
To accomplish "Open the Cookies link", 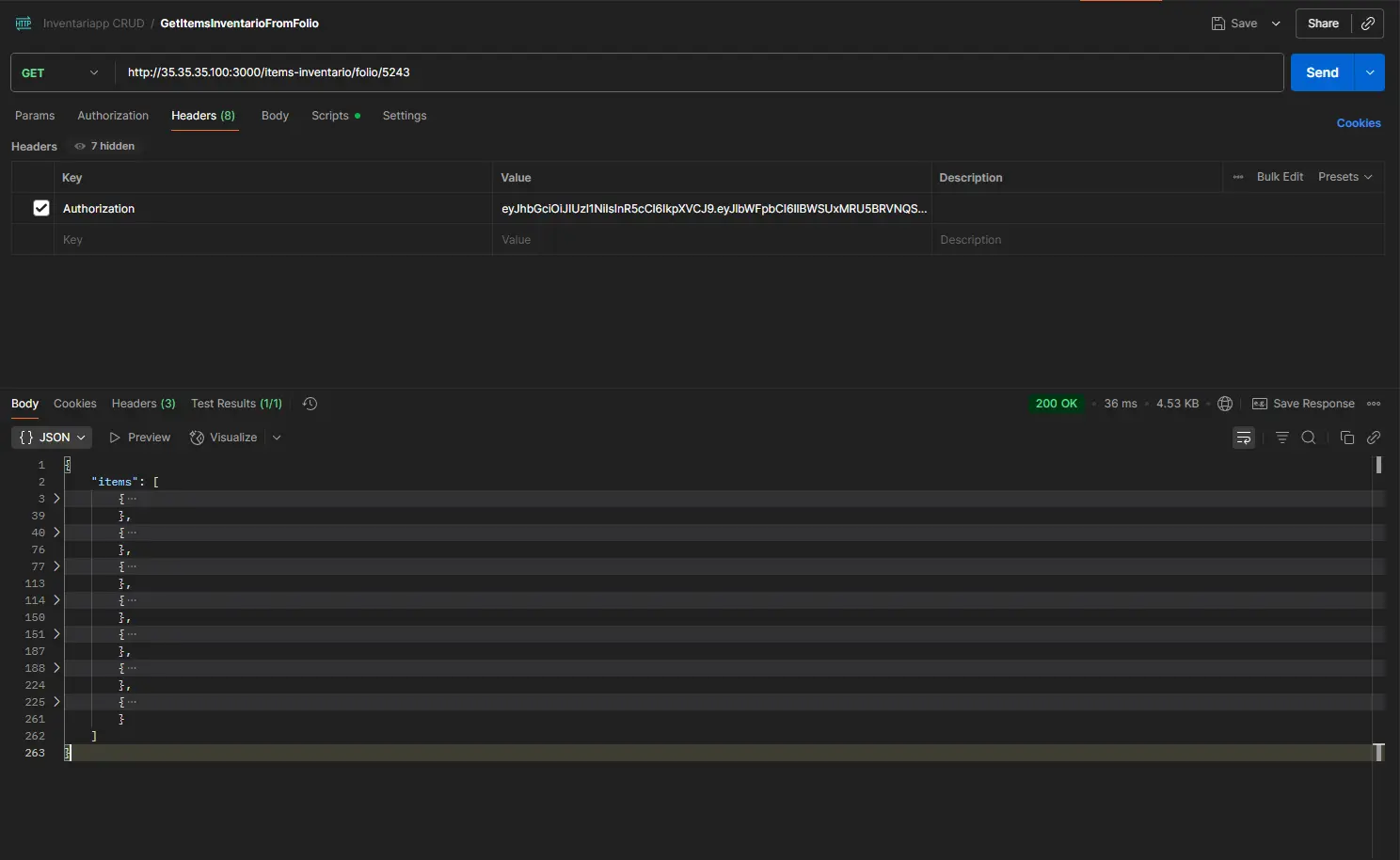I will [1358, 123].
